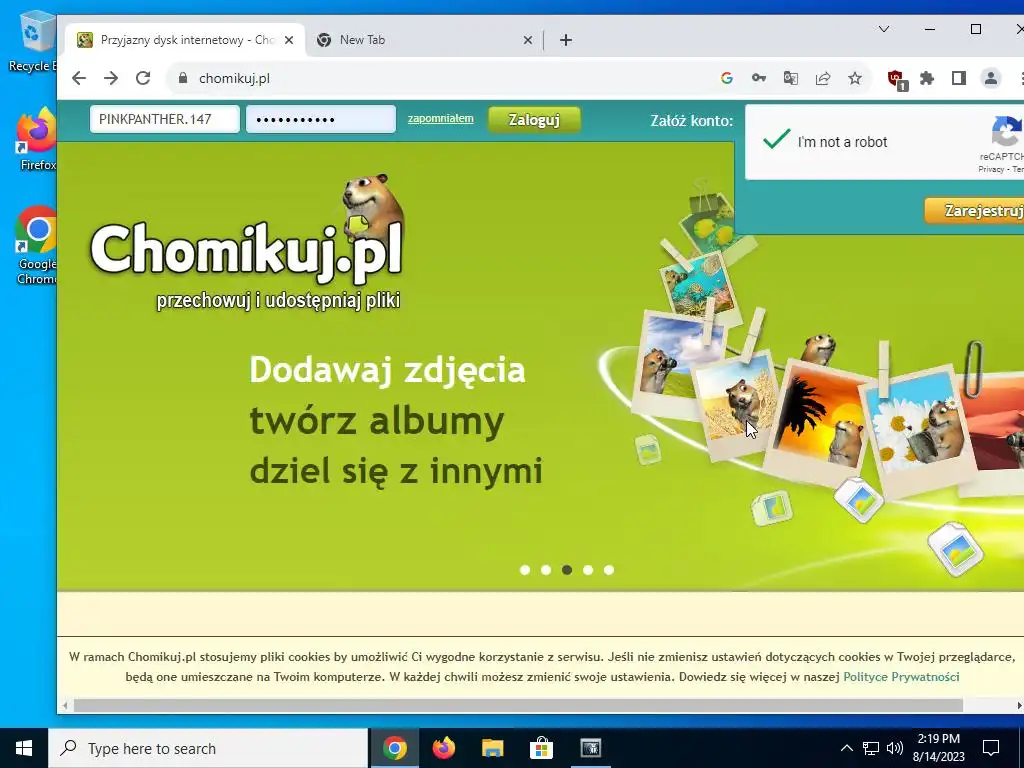Viewport: 1024px width, 768px height.
Task: View site info via the padlock icon
Action: pyautogui.click(x=184, y=78)
